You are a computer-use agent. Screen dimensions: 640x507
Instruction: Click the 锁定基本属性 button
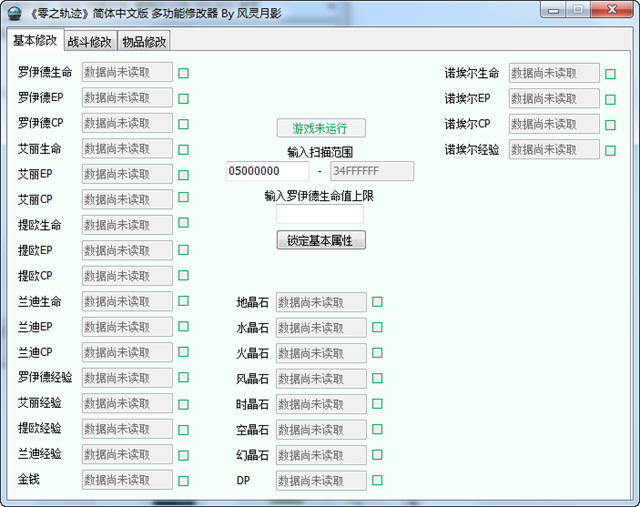(x=321, y=240)
